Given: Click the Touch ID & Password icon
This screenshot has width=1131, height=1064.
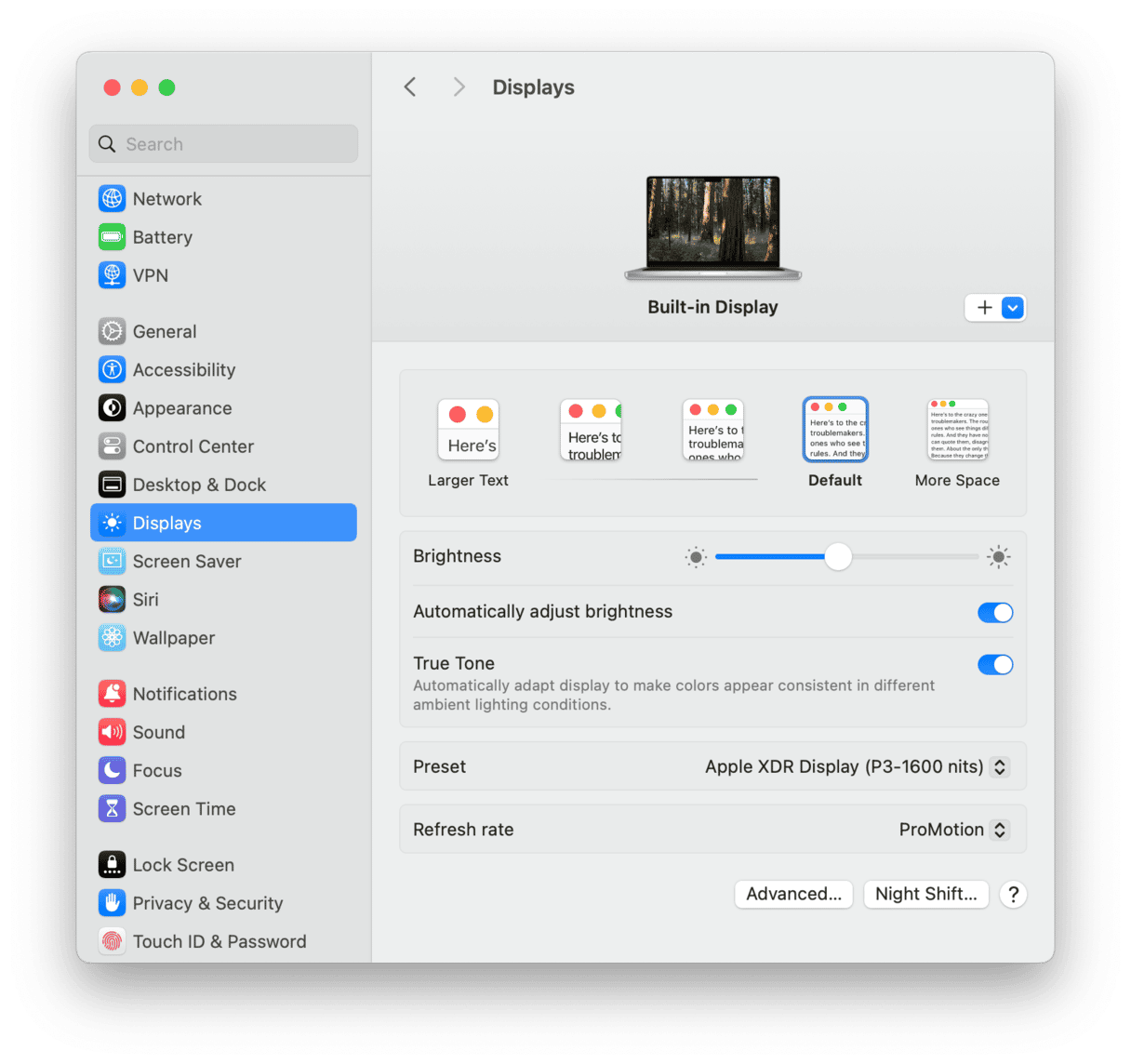Looking at the screenshot, I should [112, 940].
